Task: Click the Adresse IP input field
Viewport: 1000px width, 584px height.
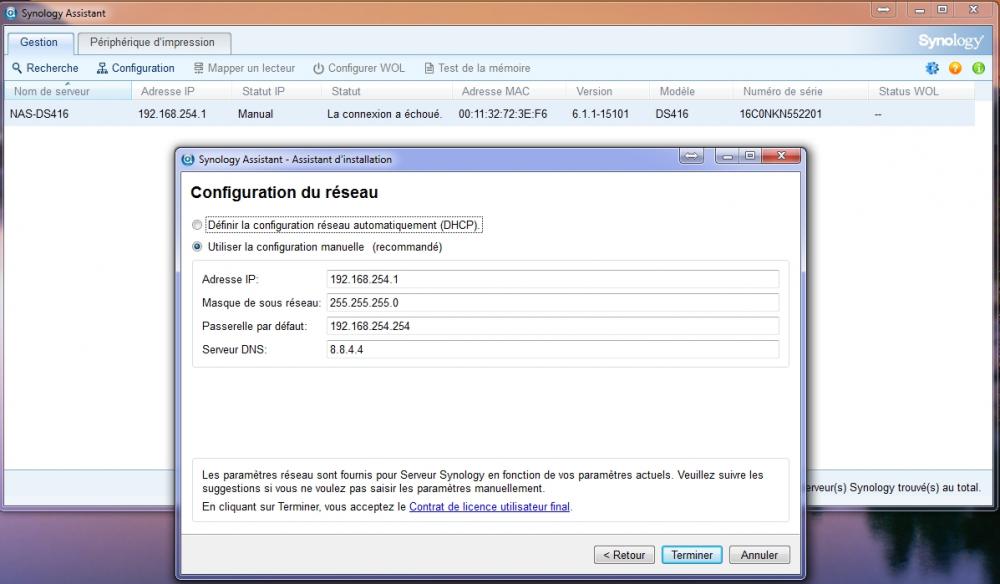Action: click(x=552, y=279)
